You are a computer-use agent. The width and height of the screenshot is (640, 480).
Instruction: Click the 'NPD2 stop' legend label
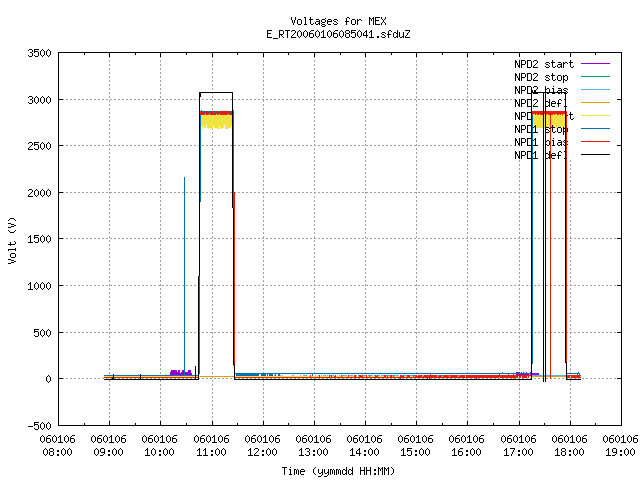541,77
